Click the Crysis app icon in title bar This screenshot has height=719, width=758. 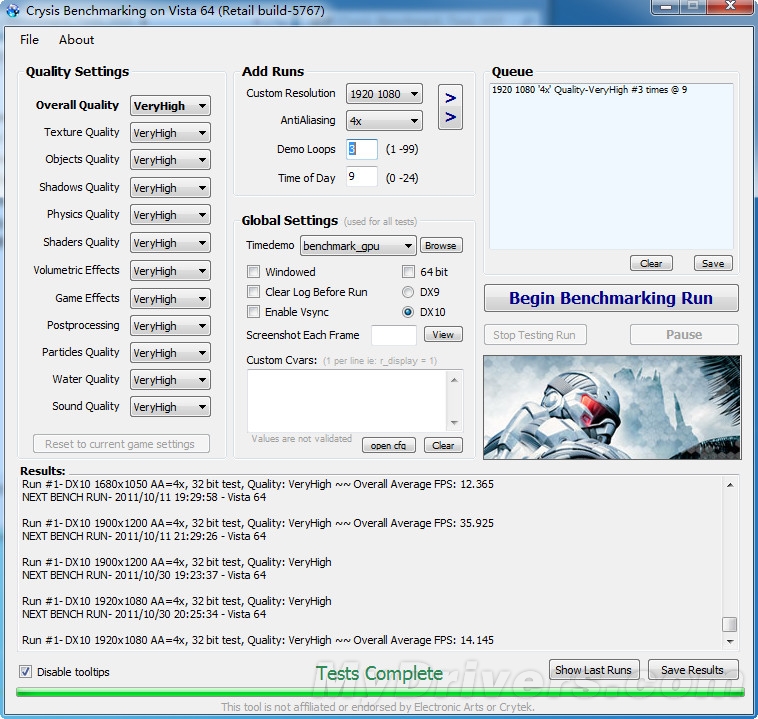[13, 10]
